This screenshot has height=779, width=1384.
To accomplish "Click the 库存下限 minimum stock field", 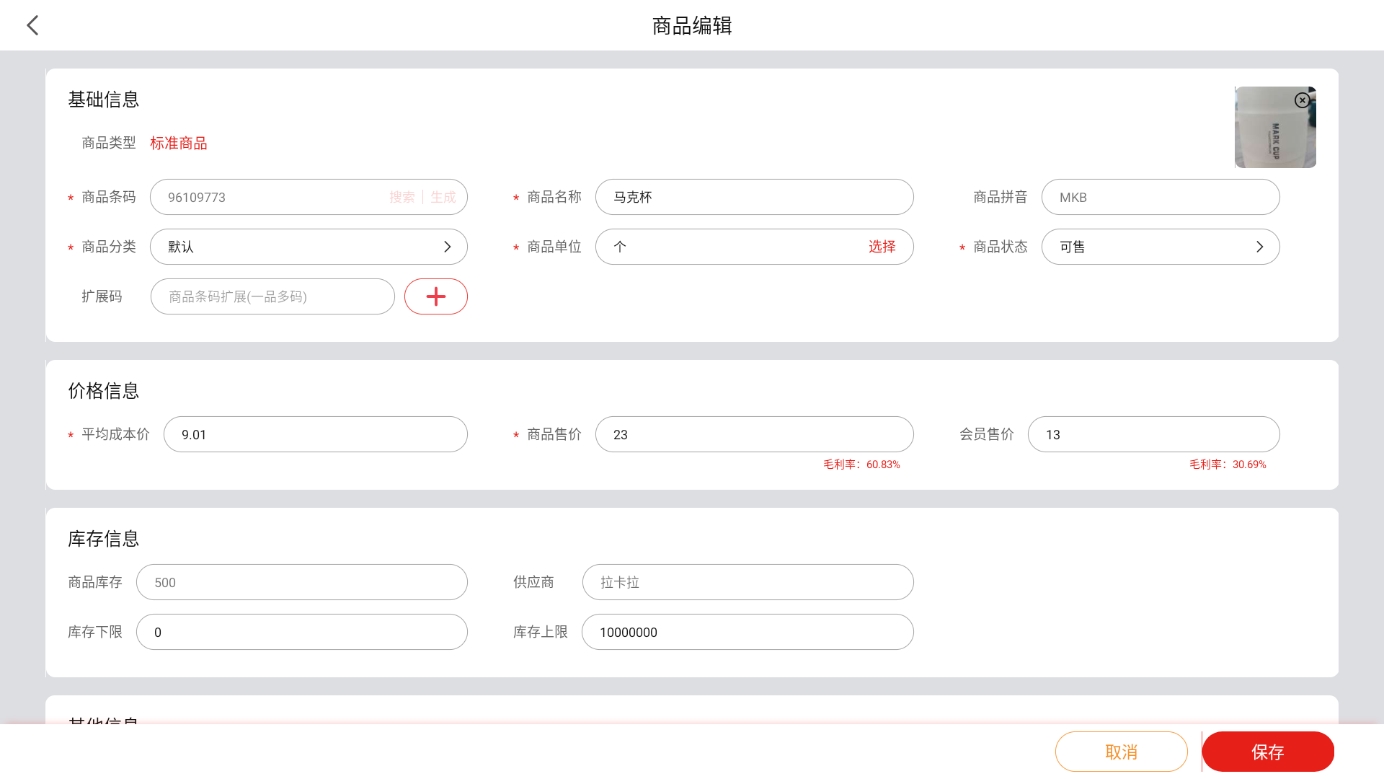I will pyautogui.click(x=301, y=632).
